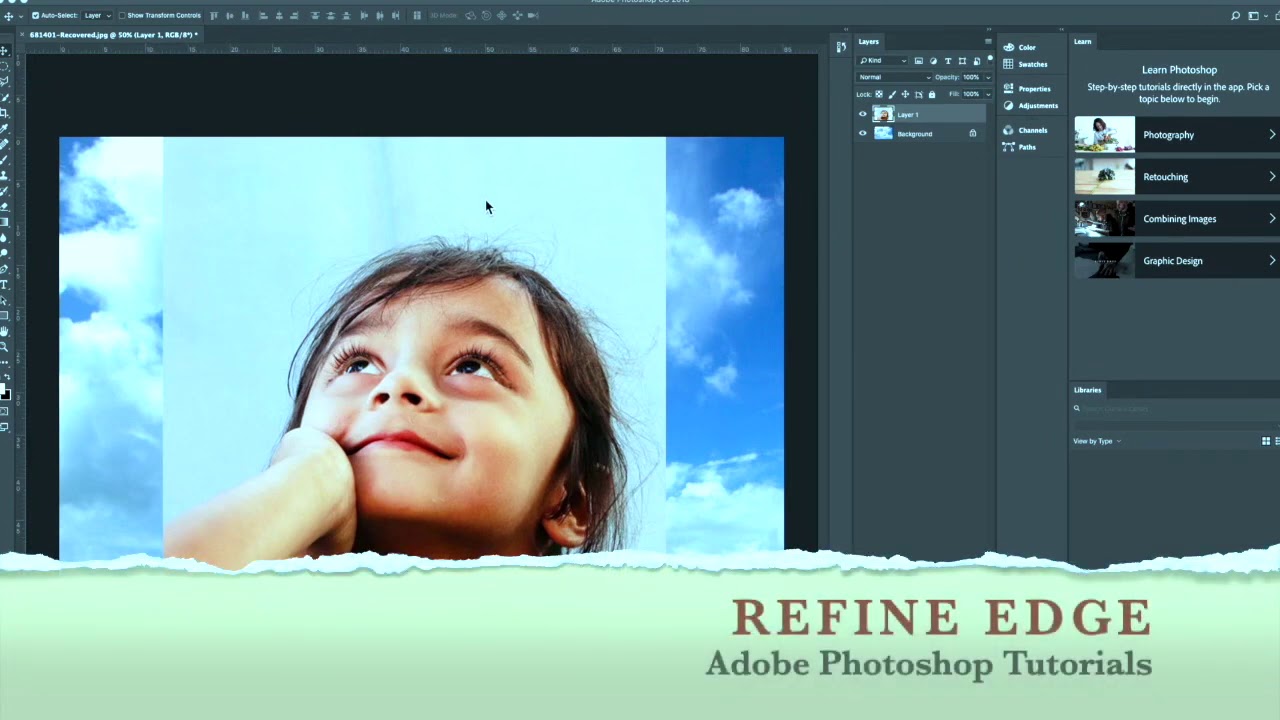Hide the Background layer eye icon
1280x720 pixels.
(x=863, y=133)
